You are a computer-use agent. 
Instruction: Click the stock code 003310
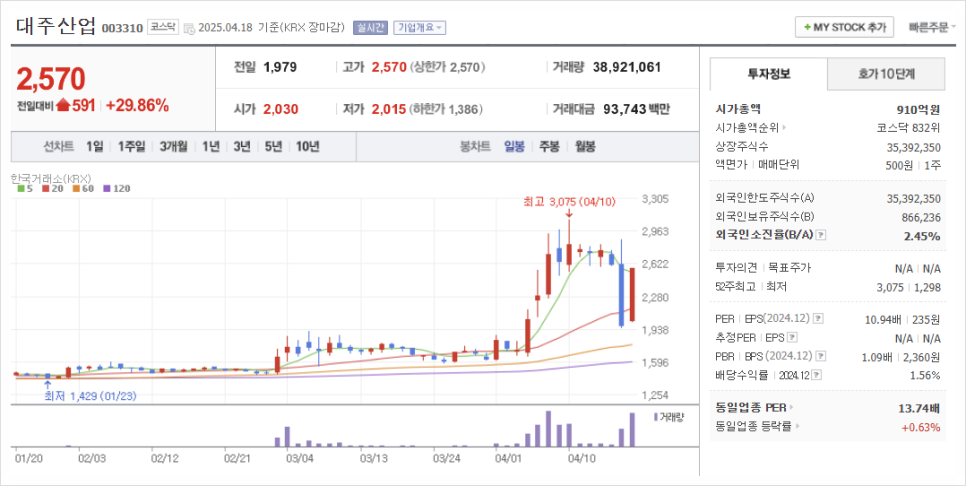coord(122,28)
